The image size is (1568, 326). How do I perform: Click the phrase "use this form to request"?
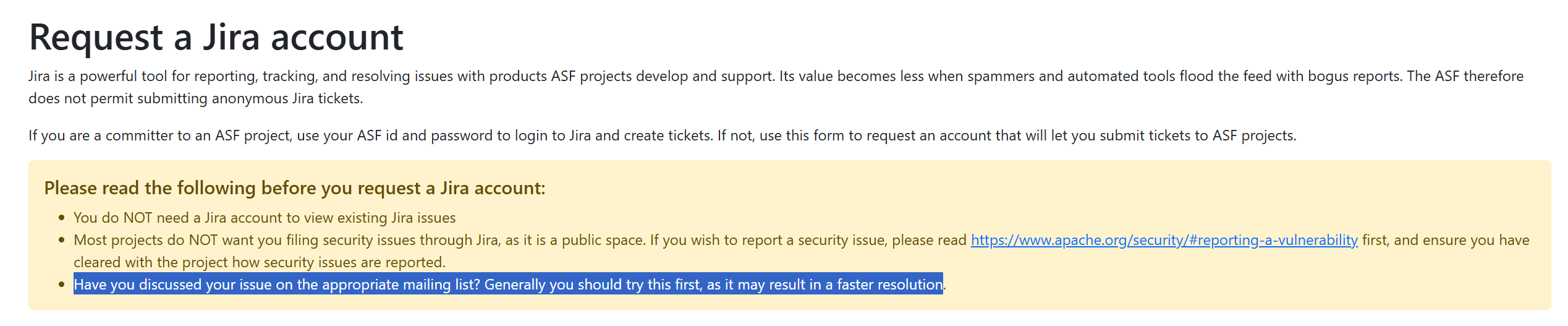[x=837, y=135]
